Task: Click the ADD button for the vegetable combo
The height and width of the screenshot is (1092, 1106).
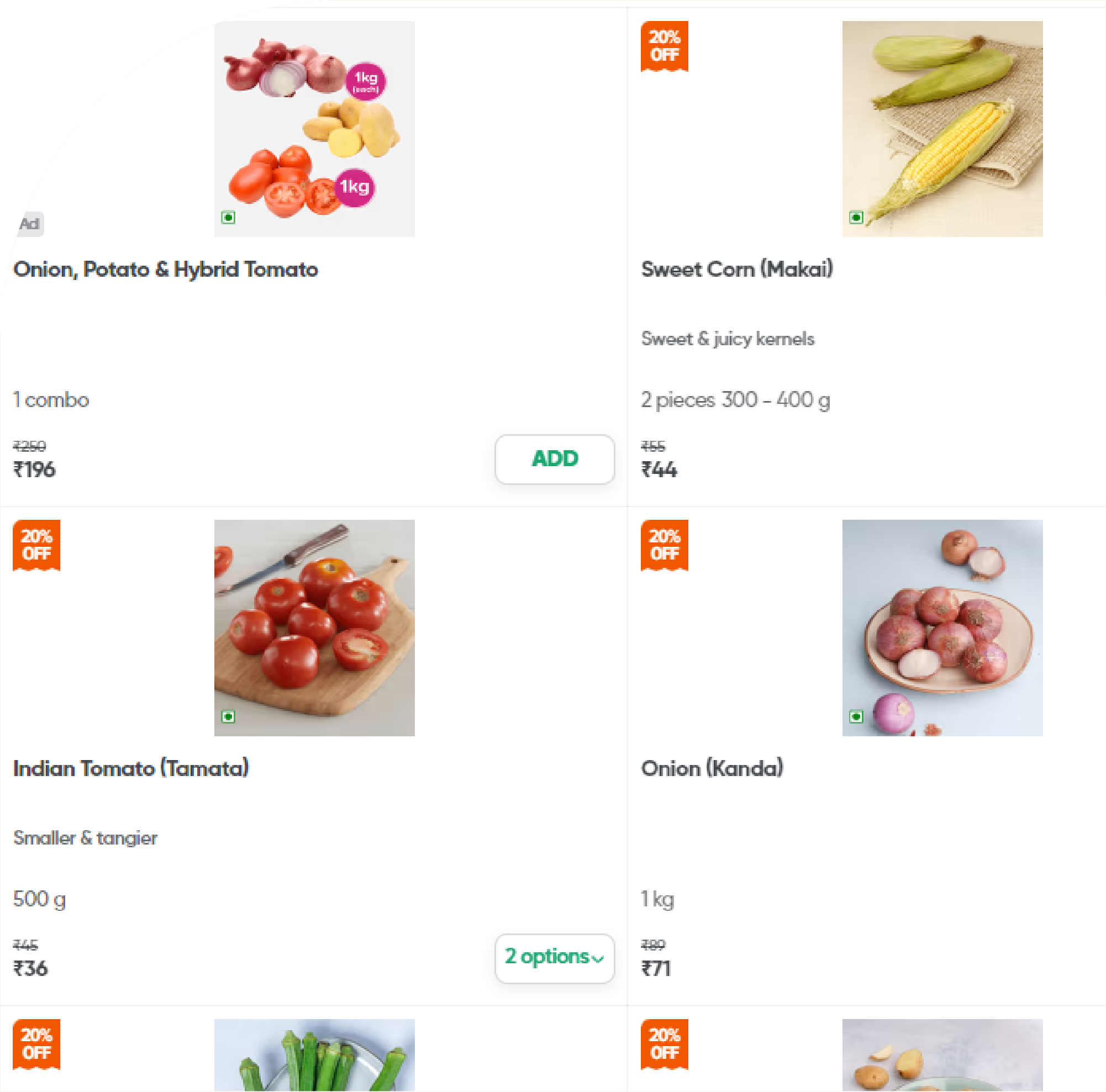Action: point(554,459)
